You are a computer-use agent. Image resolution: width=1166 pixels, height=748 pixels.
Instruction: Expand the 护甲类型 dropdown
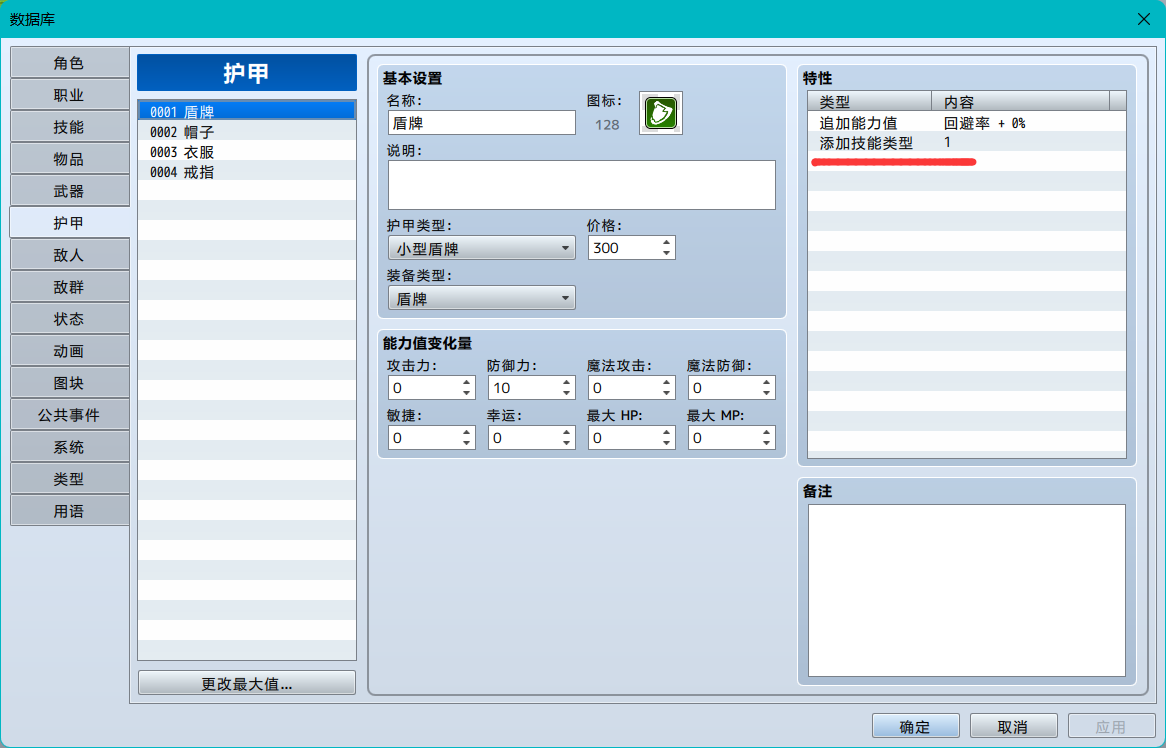click(481, 248)
